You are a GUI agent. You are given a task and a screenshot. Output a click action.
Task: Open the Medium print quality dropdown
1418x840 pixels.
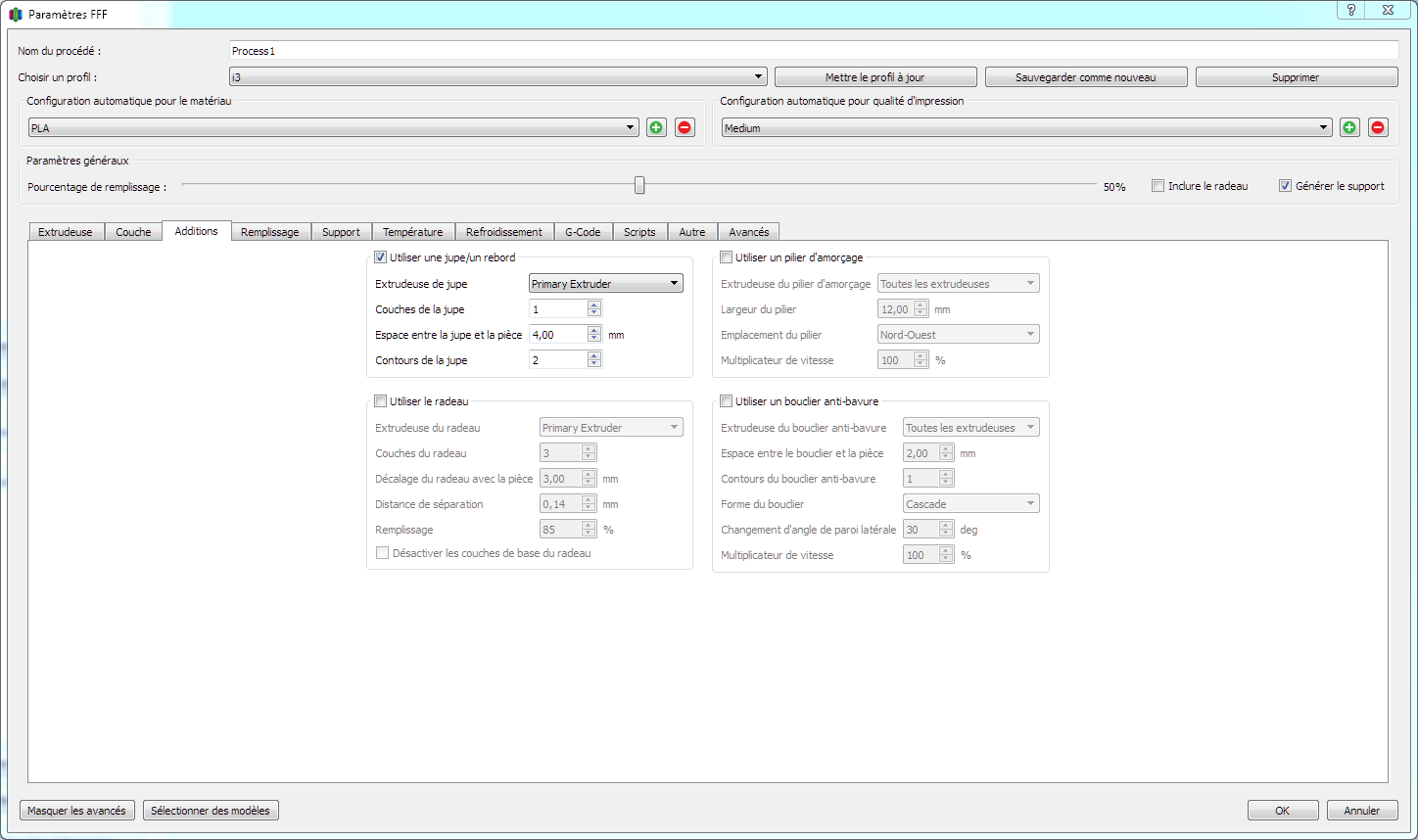tap(1026, 128)
